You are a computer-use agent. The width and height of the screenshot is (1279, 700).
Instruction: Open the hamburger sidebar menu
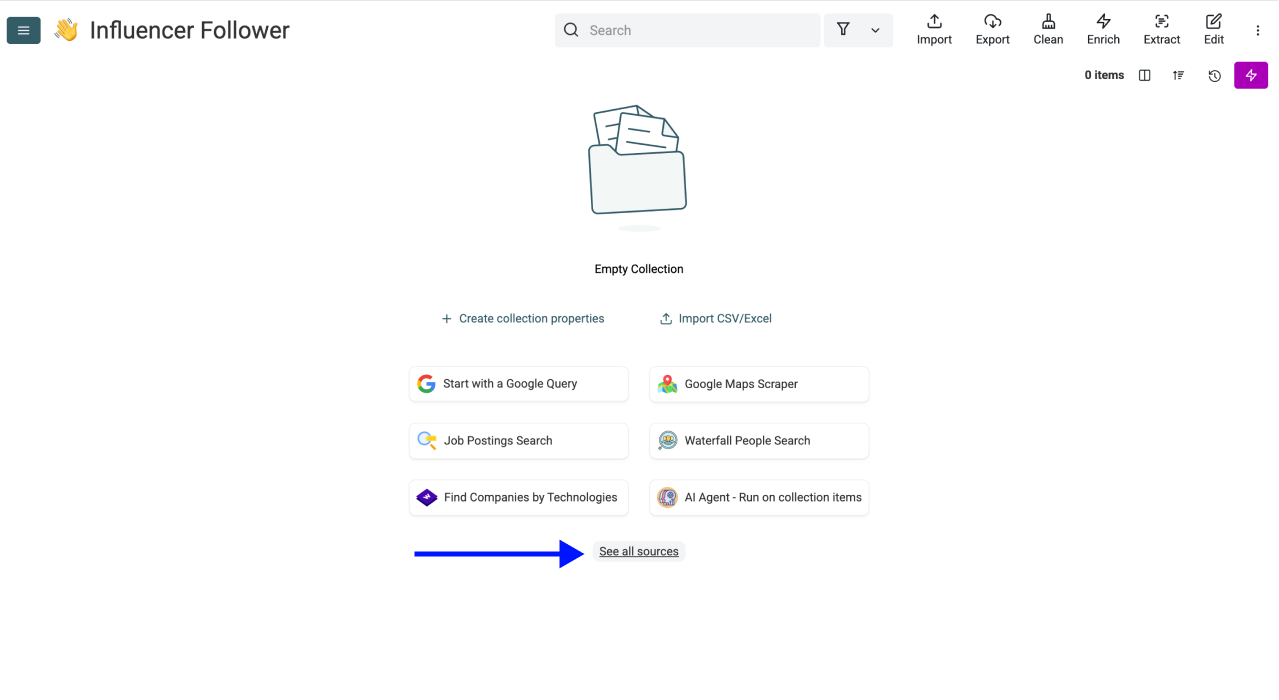(x=23, y=30)
